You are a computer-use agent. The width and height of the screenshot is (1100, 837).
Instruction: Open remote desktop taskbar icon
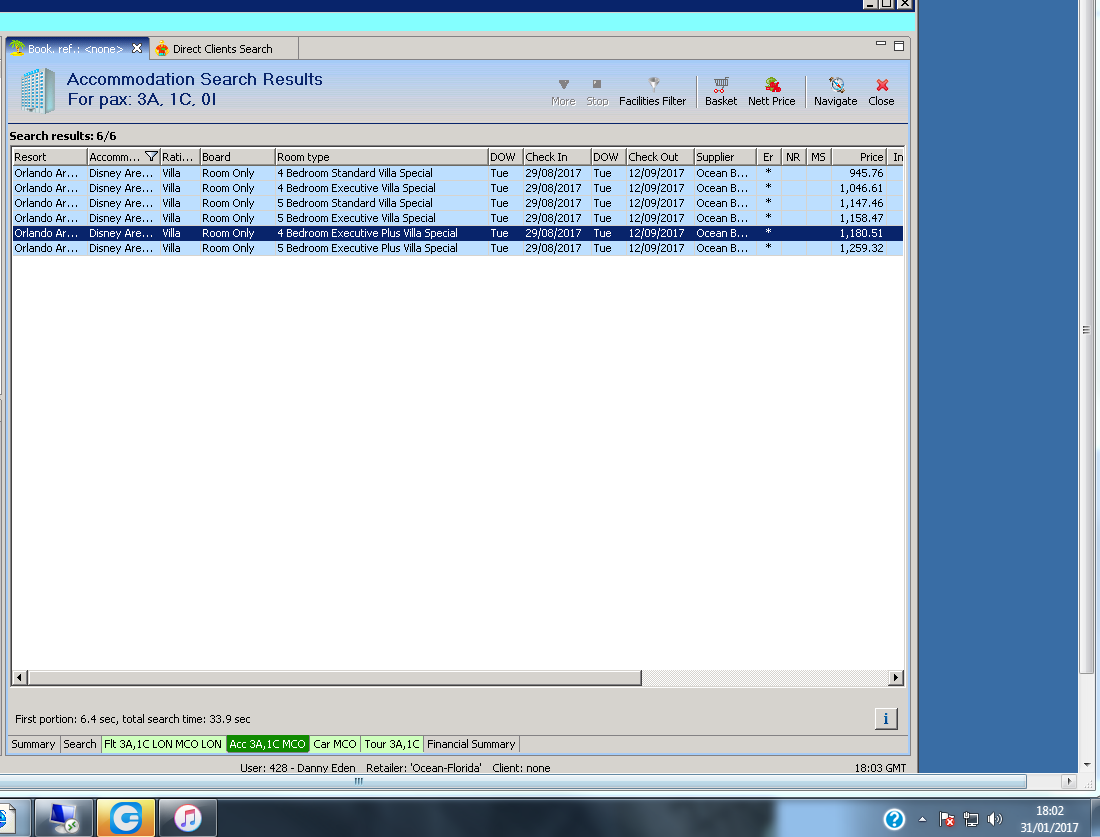click(x=64, y=817)
